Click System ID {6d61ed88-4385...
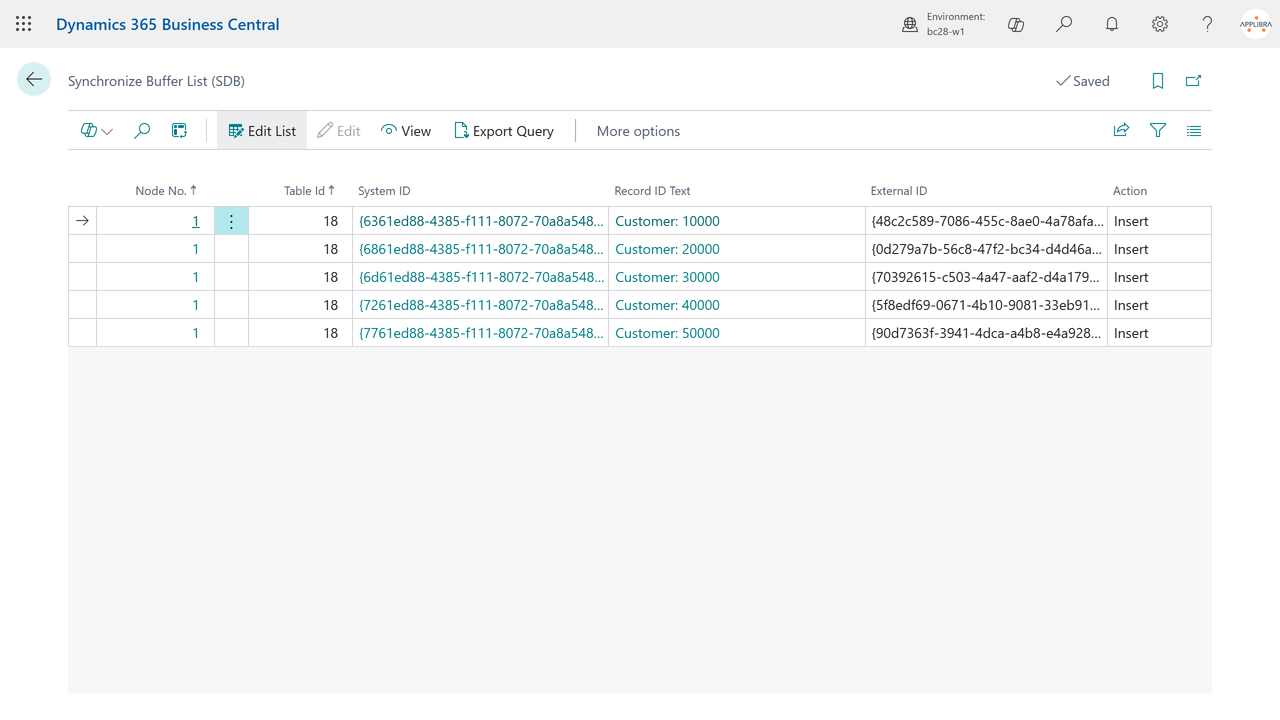1280x720 pixels. click(x=481, y=277)
